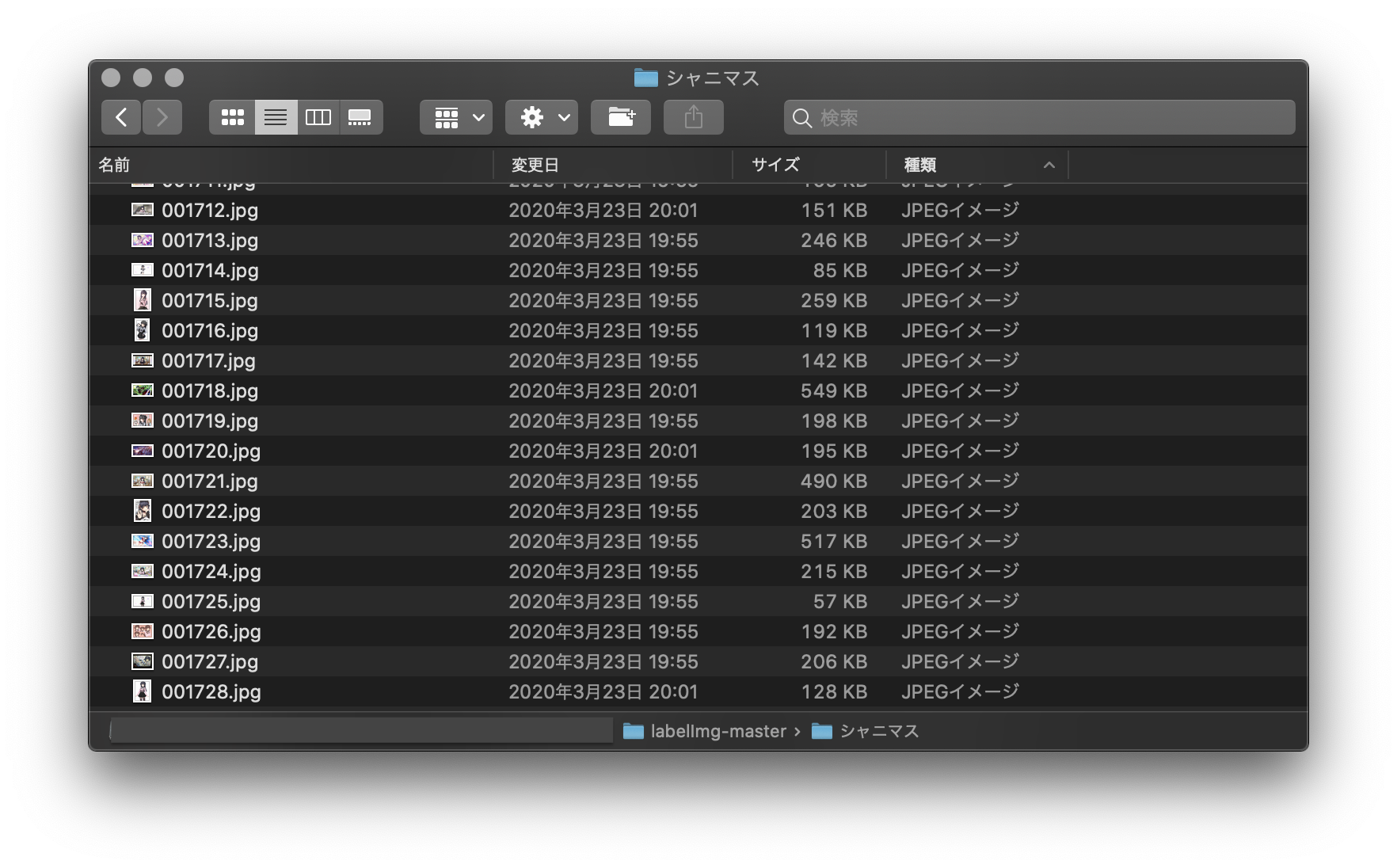Click the 検索 search field

(x=1040, y=117)
